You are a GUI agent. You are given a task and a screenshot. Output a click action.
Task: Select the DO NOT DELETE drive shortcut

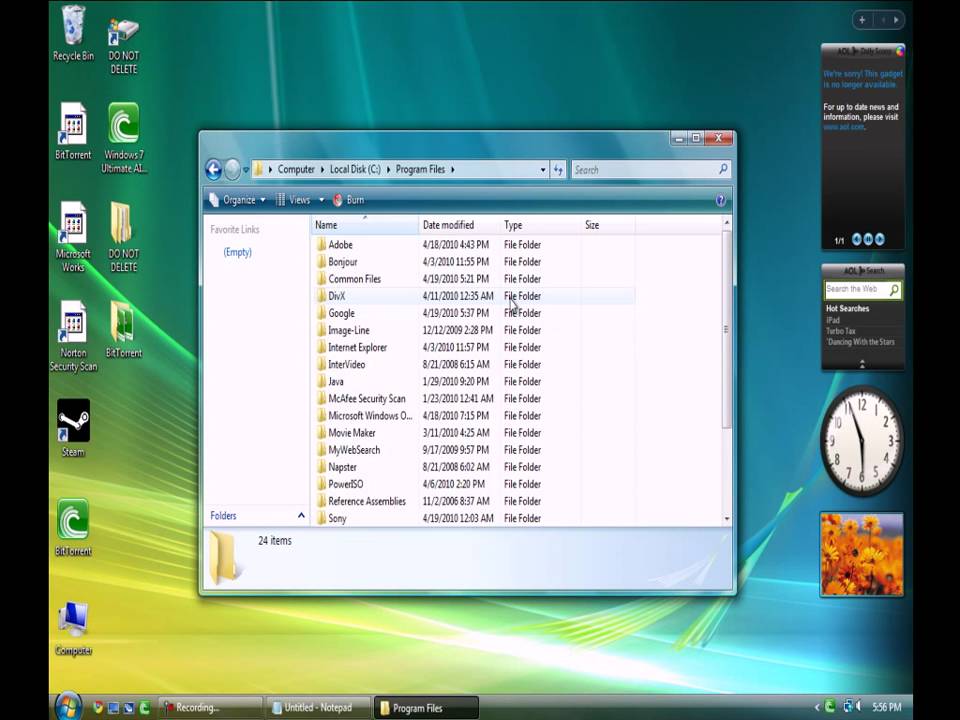(123, 45)
